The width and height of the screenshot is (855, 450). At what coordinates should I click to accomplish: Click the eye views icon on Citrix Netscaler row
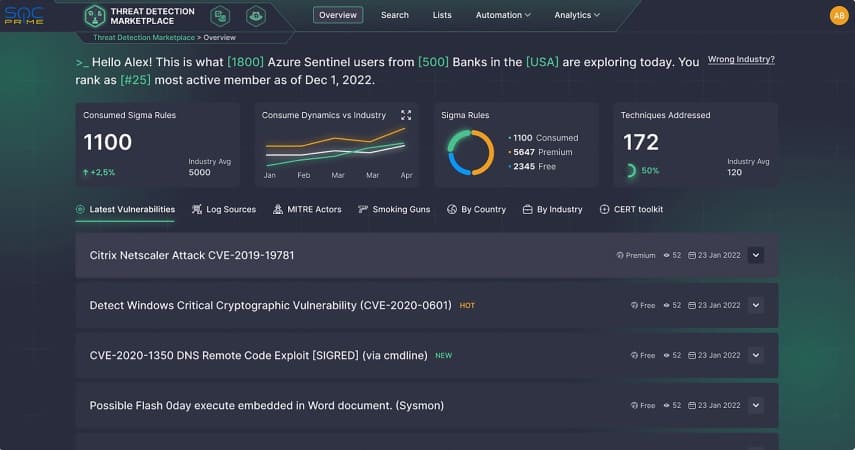(667, 255)
